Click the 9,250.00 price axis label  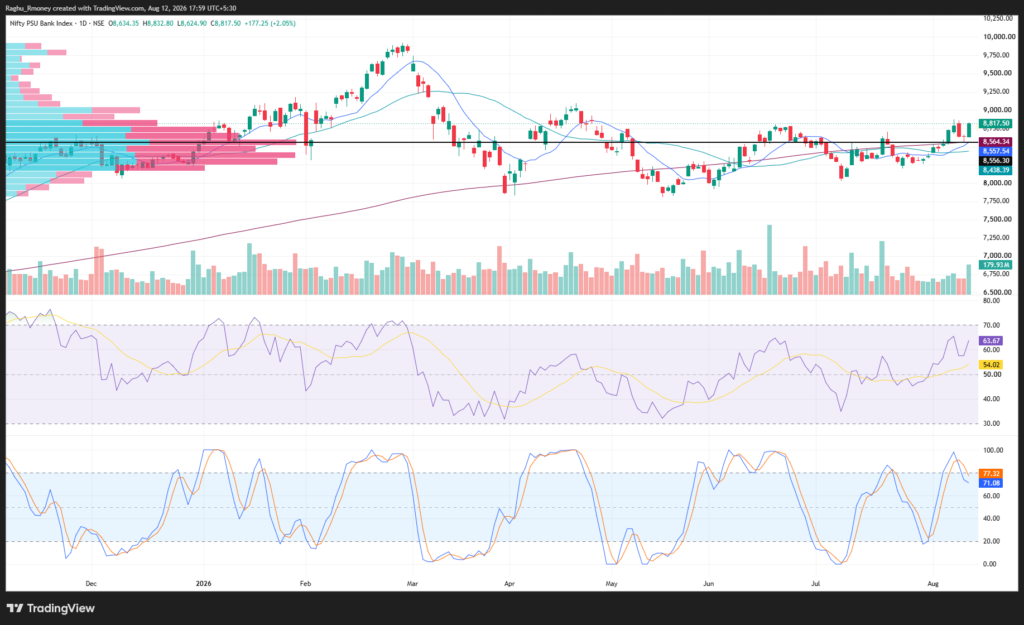(997, 91)
